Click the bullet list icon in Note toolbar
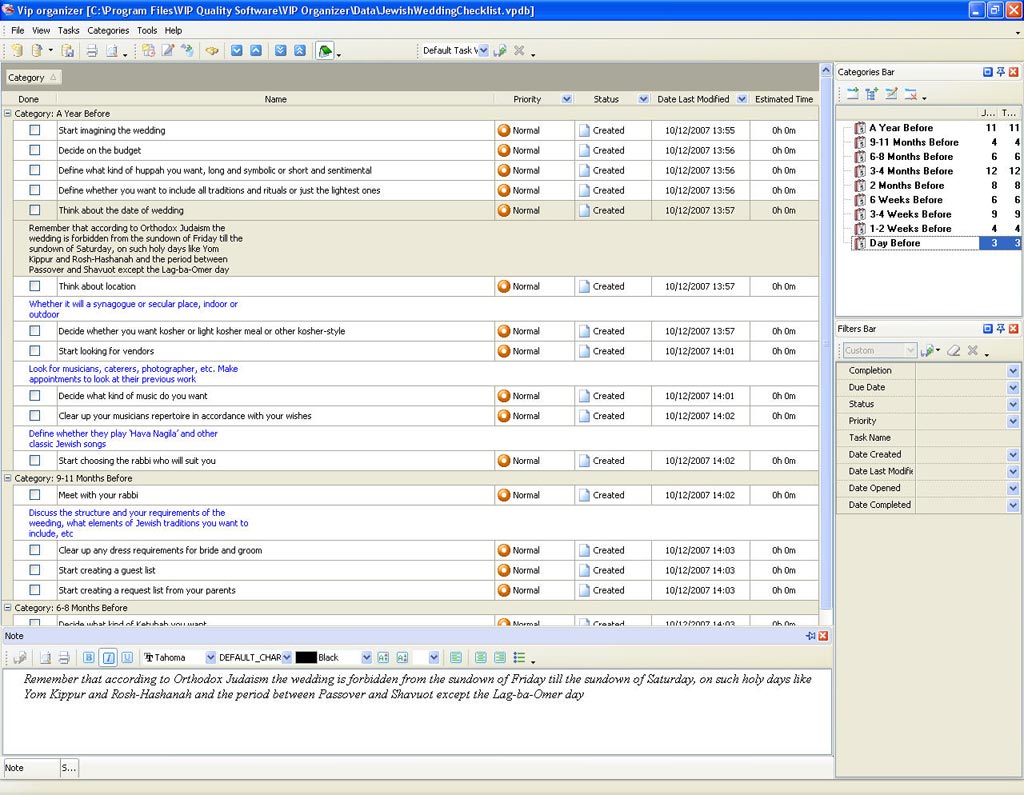The width and height of the screenshot is (1024, 795). pos(519,657)
